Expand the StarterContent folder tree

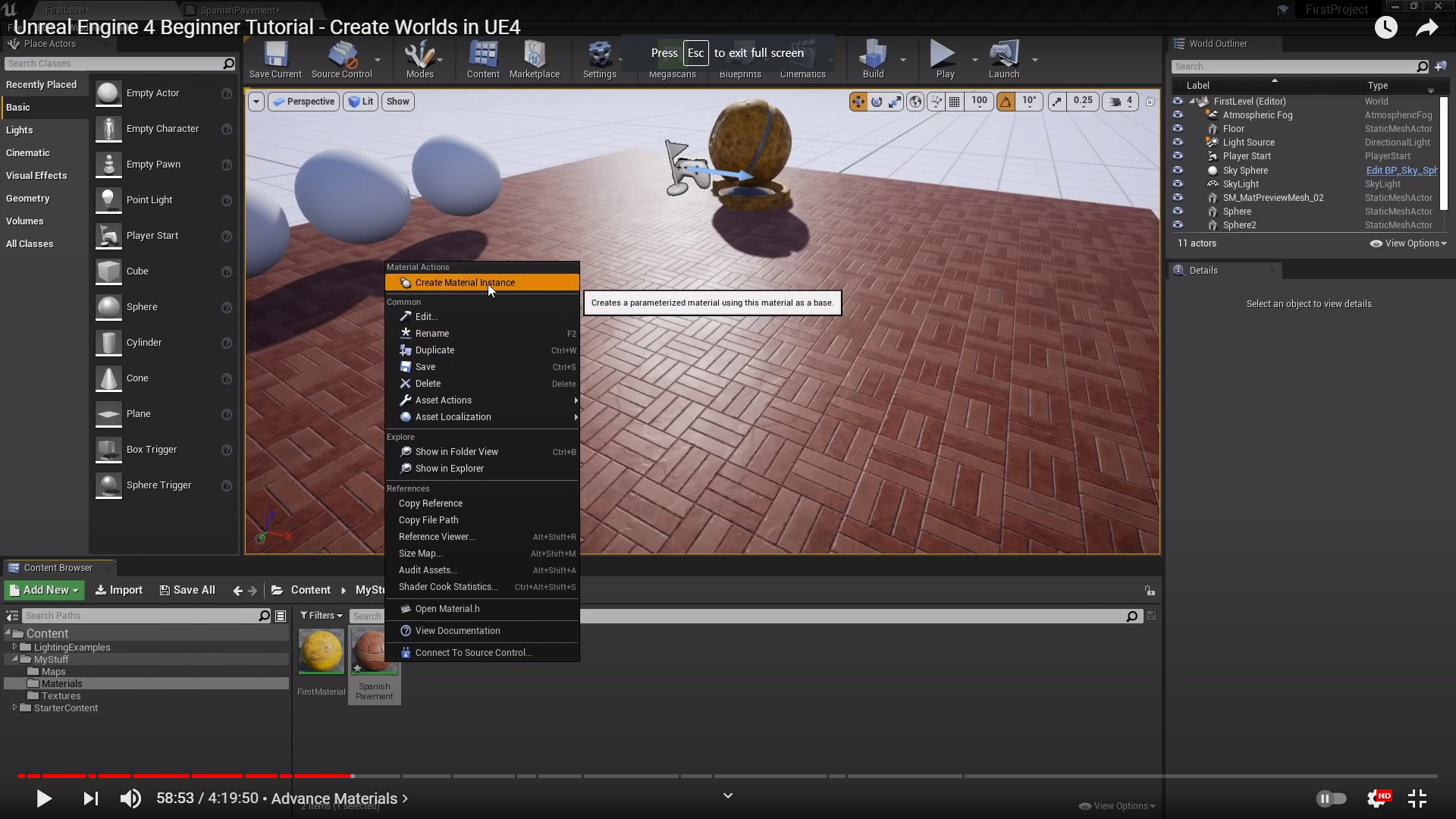14,708
